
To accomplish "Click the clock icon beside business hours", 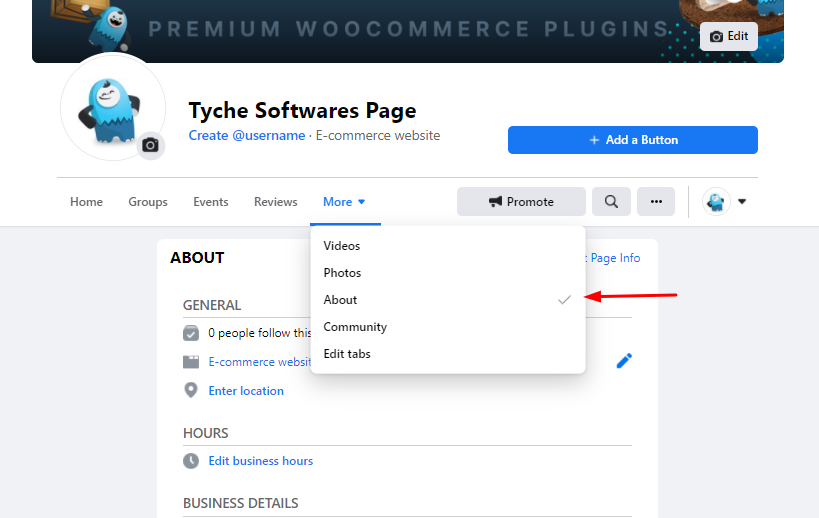I will 191,461.
